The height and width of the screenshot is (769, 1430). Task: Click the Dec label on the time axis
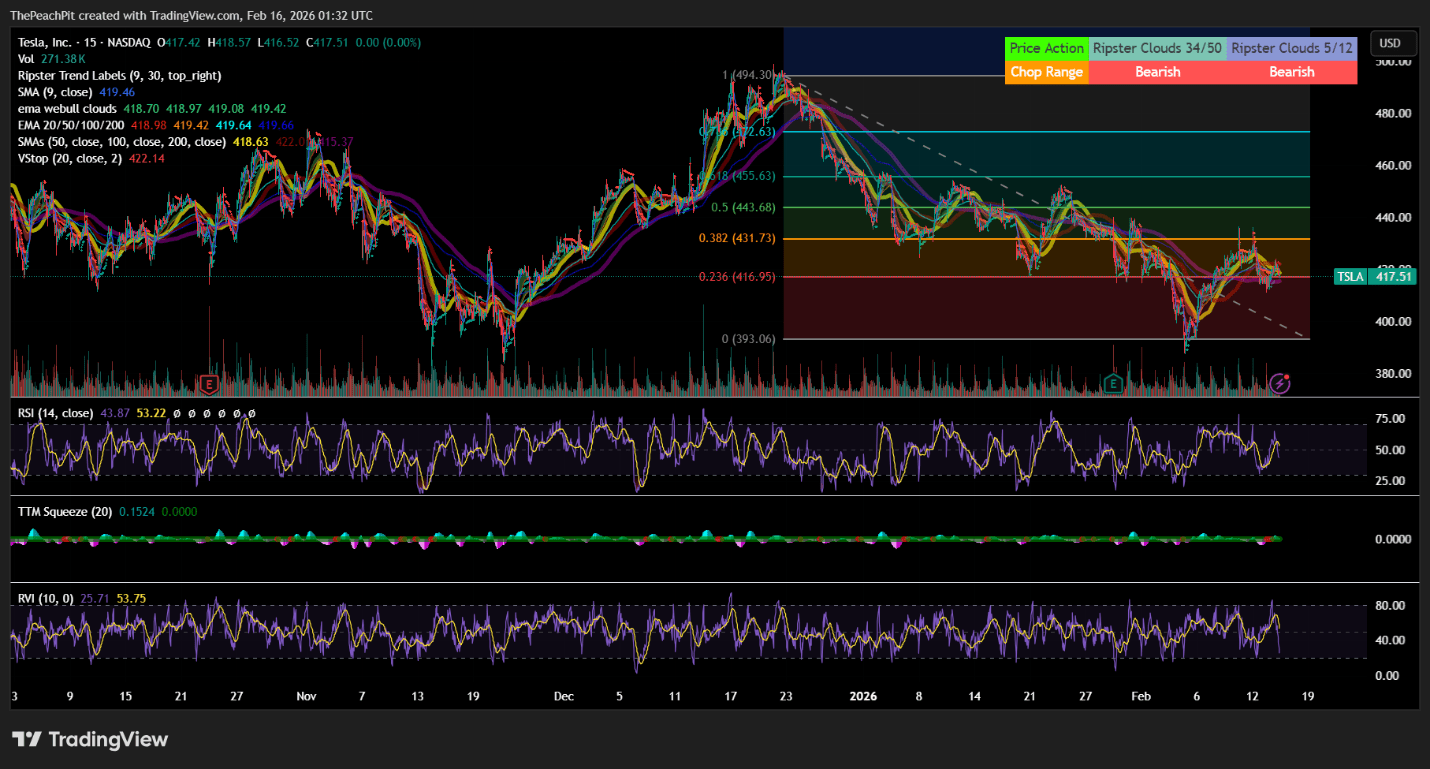(564, 696)
